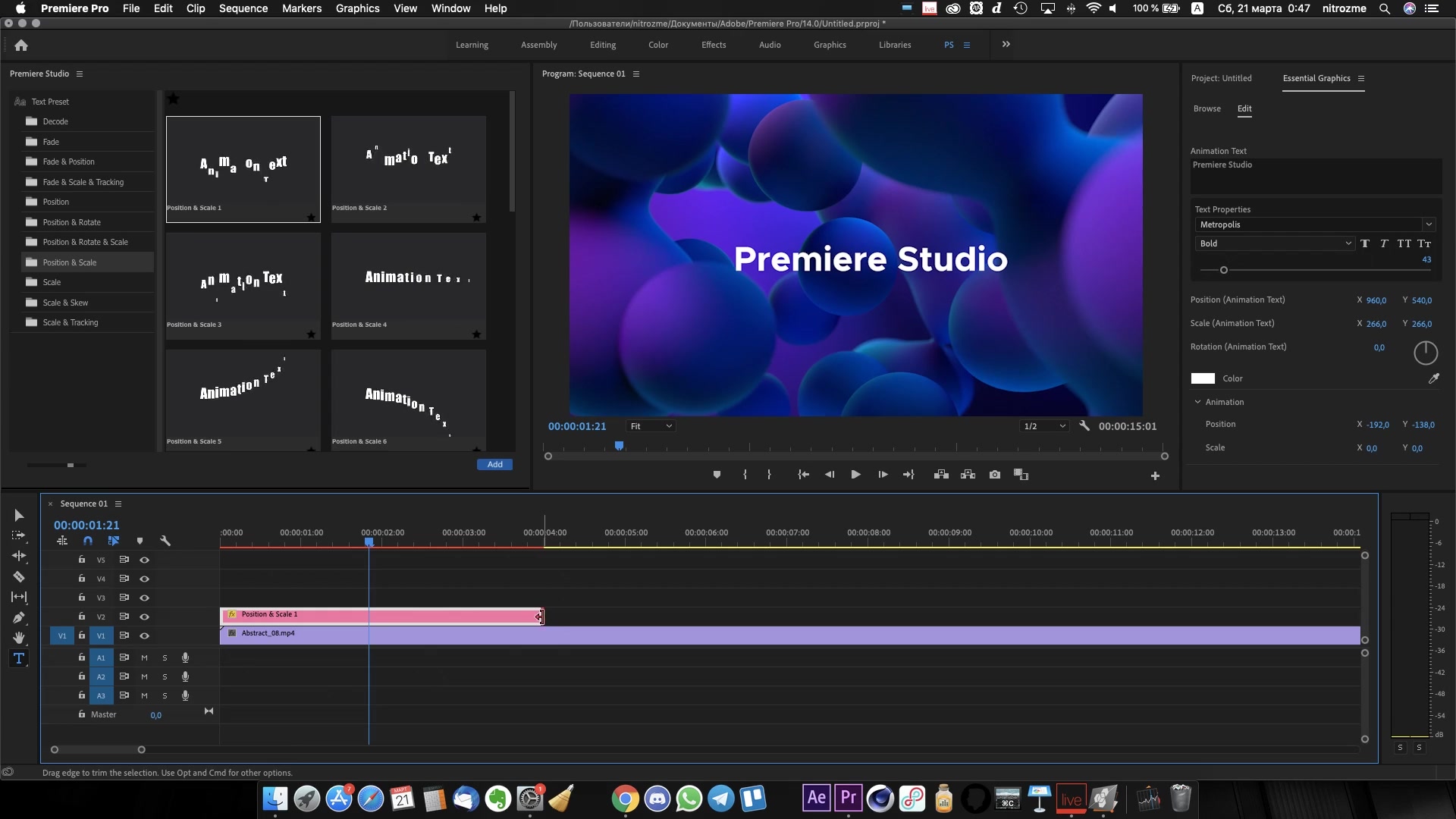Click the Position & Scale 1 thumbnail
The image size is (1456, 819).
click(x=243, y=163)
